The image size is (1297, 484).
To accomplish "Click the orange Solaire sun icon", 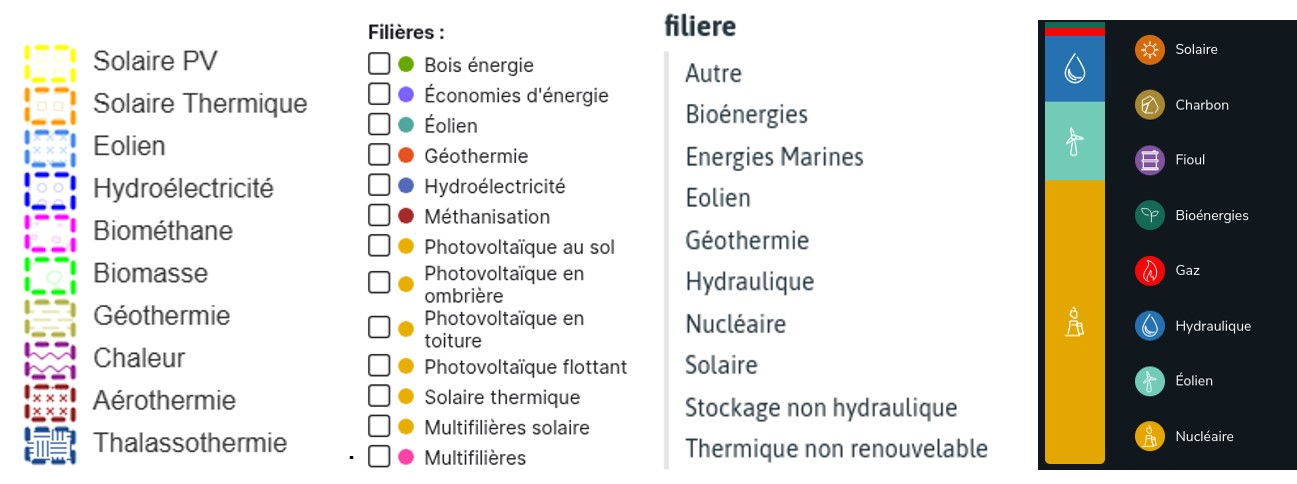I will pyautogui.click(x=1150, y=49).
